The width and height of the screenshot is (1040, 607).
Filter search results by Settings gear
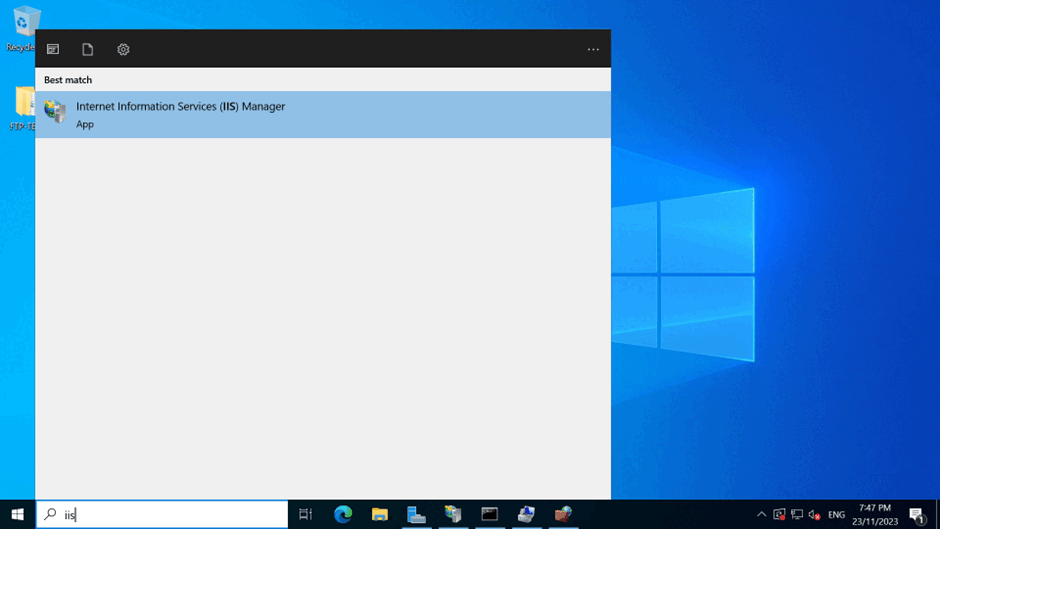(123, 49)
